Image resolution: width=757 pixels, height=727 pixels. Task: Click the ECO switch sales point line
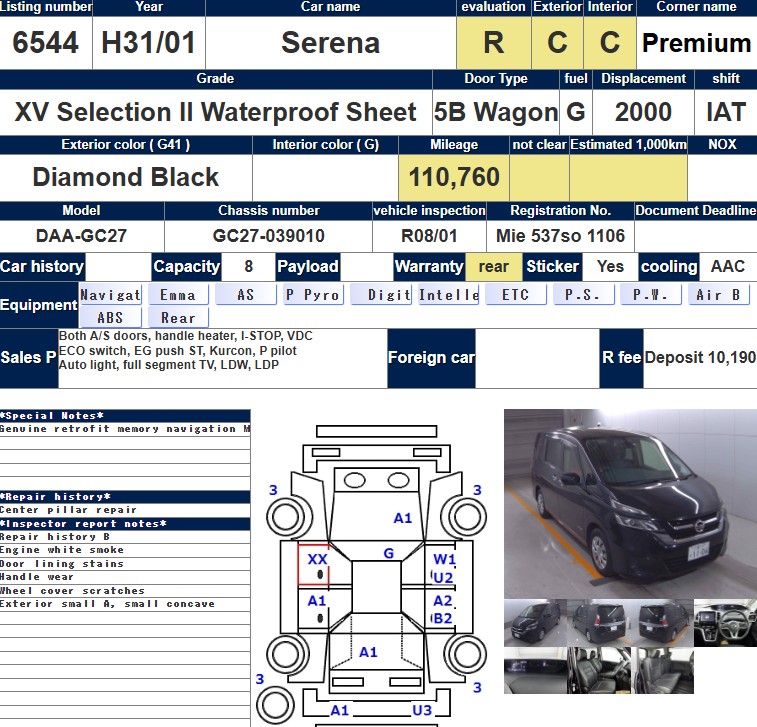[178, 350]
